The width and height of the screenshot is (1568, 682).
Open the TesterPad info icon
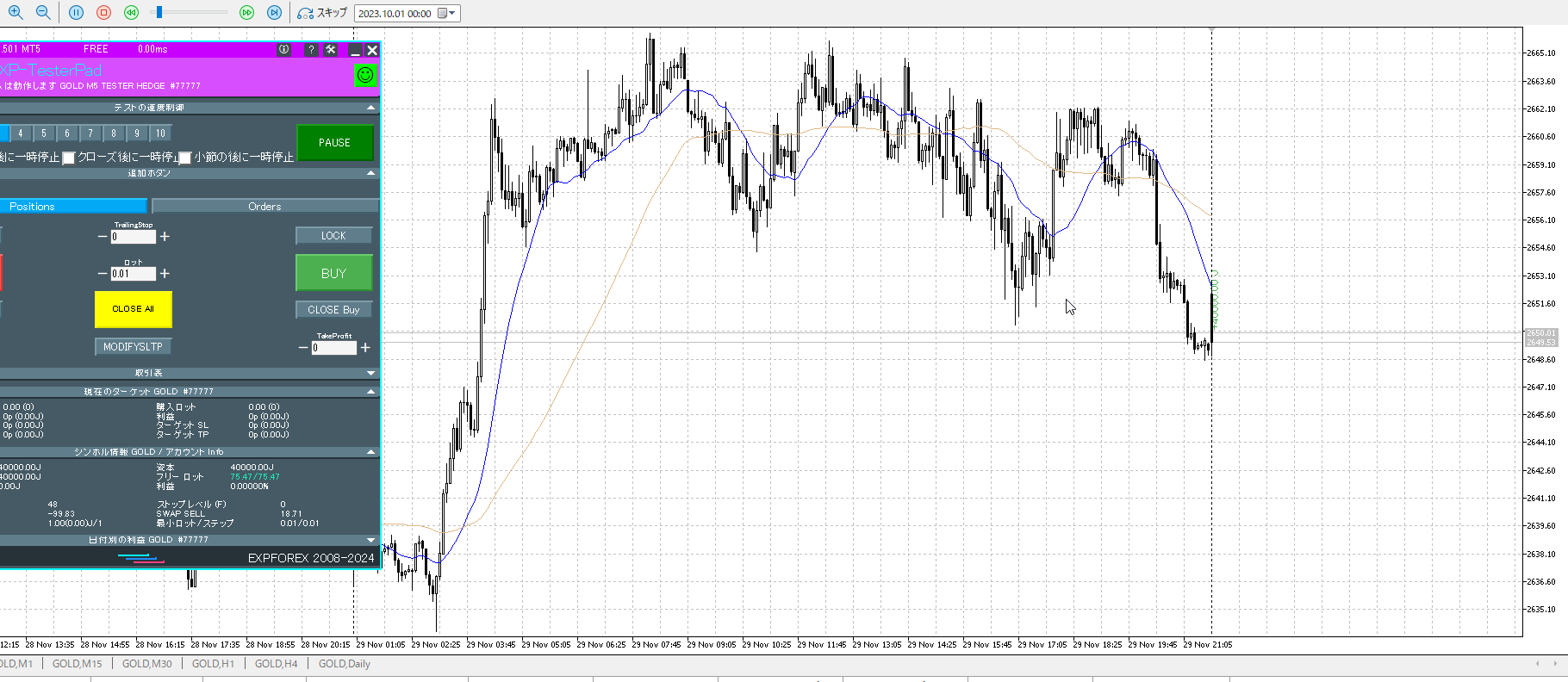tap(283, 50)
